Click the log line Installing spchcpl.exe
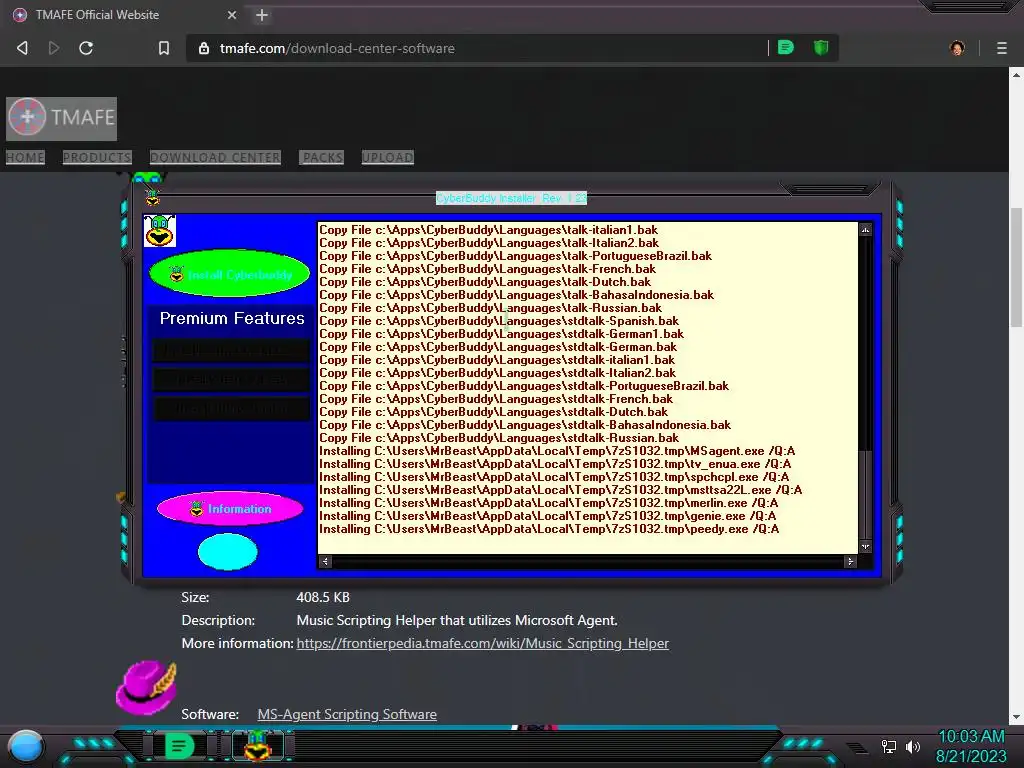Viewport: 1024px width, 768px height. [554, 477]
